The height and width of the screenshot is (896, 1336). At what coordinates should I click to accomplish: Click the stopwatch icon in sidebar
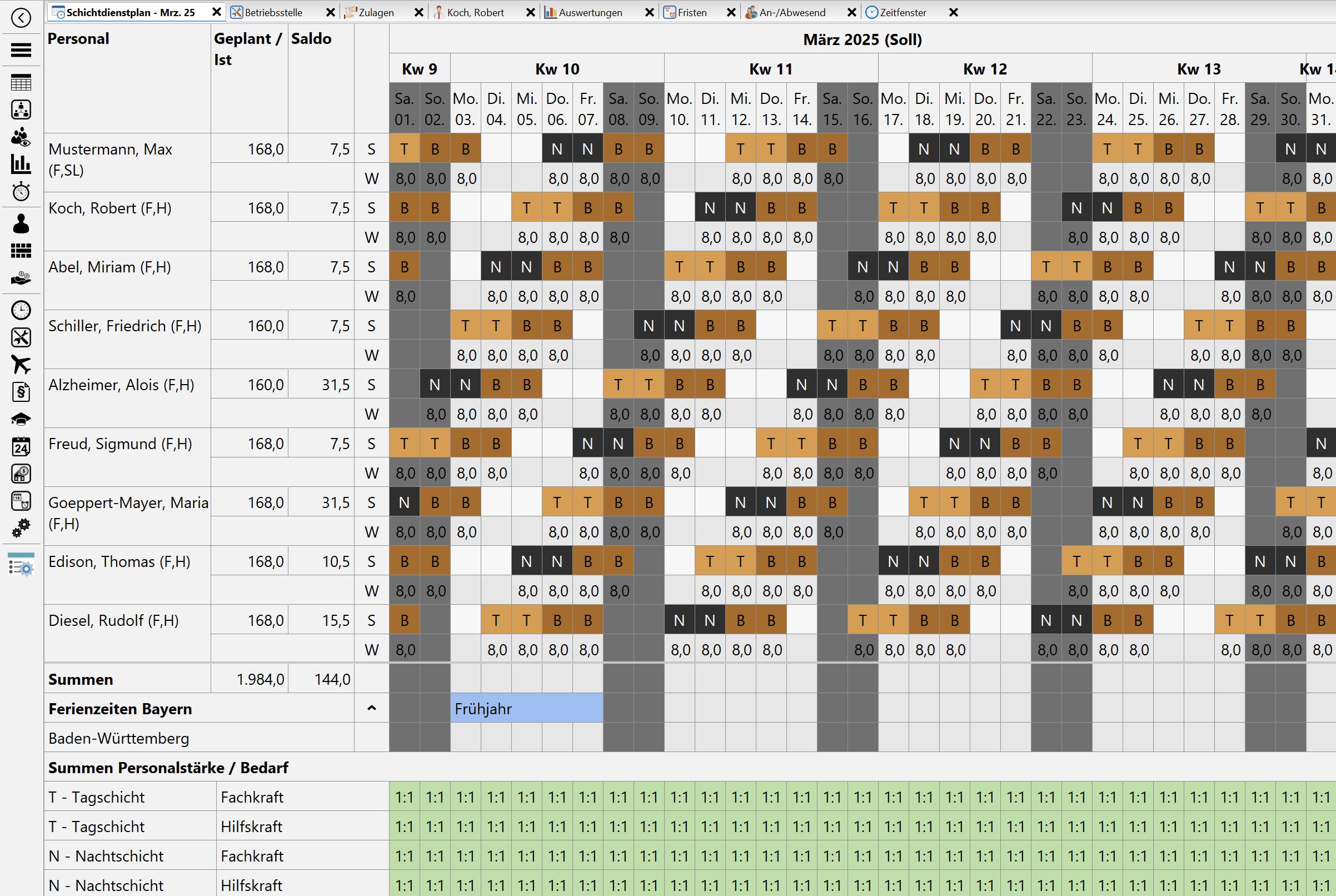pos(21,192)
